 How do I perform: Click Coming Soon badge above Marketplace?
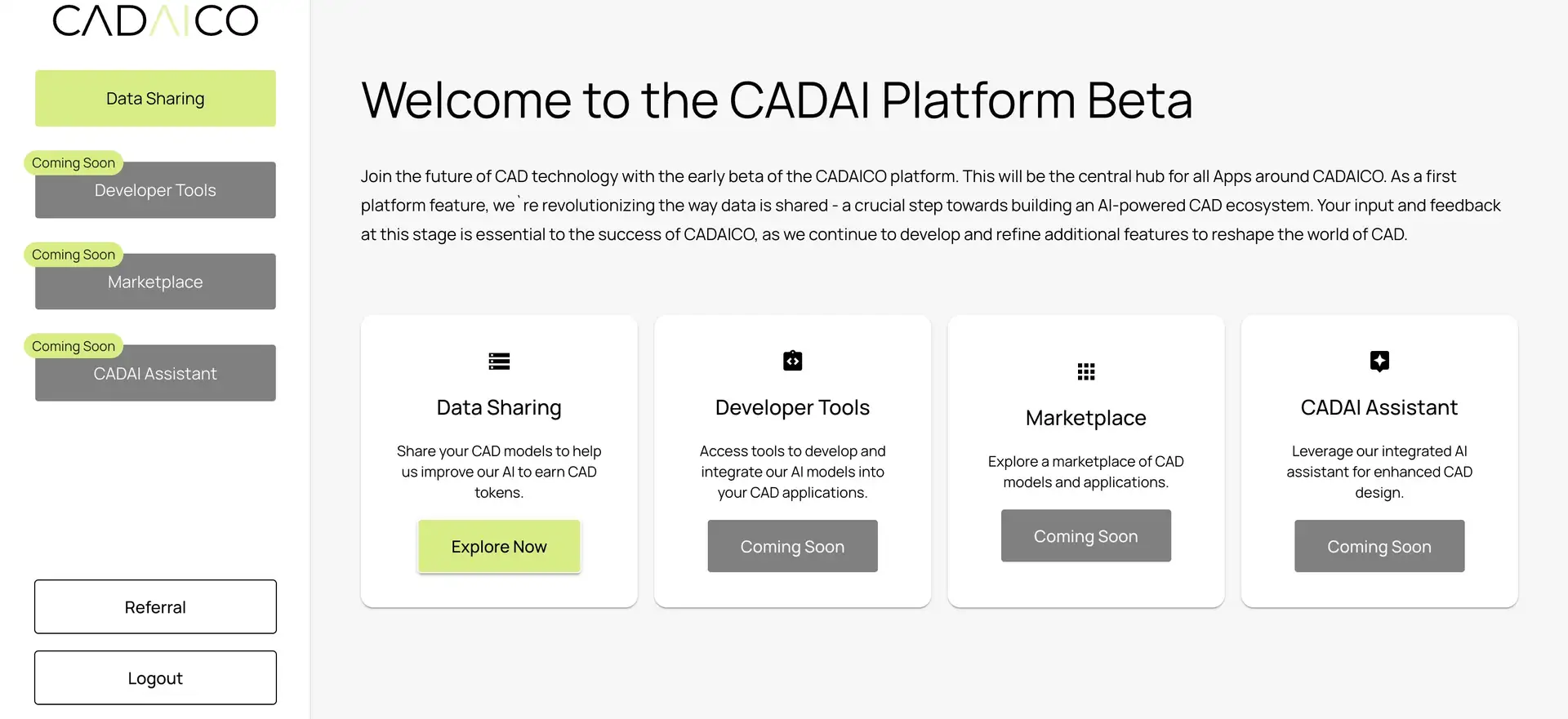[x=73, y=255]
